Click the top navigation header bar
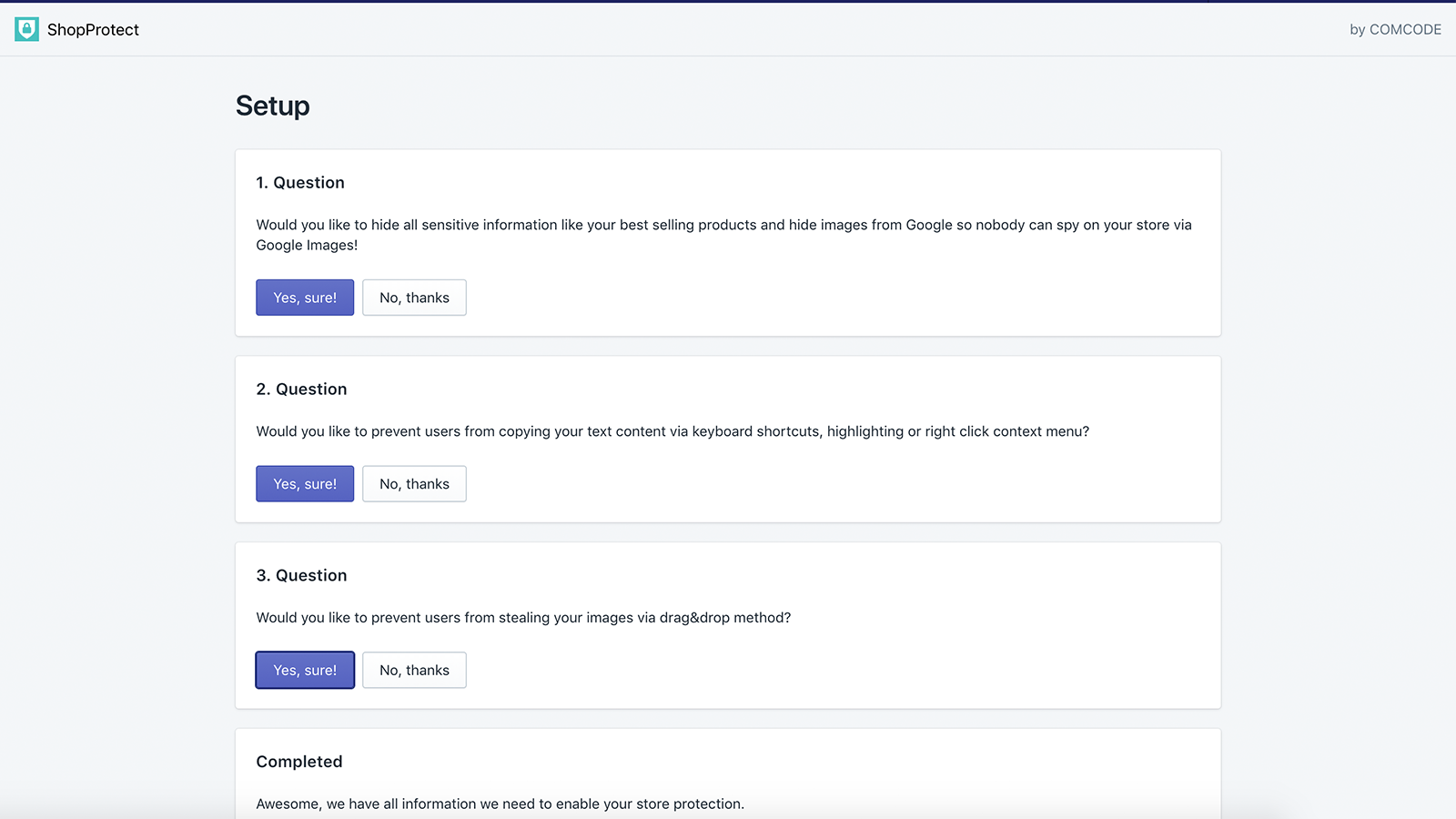Screen dimensions: 1456x819 (x=728, y=28)
